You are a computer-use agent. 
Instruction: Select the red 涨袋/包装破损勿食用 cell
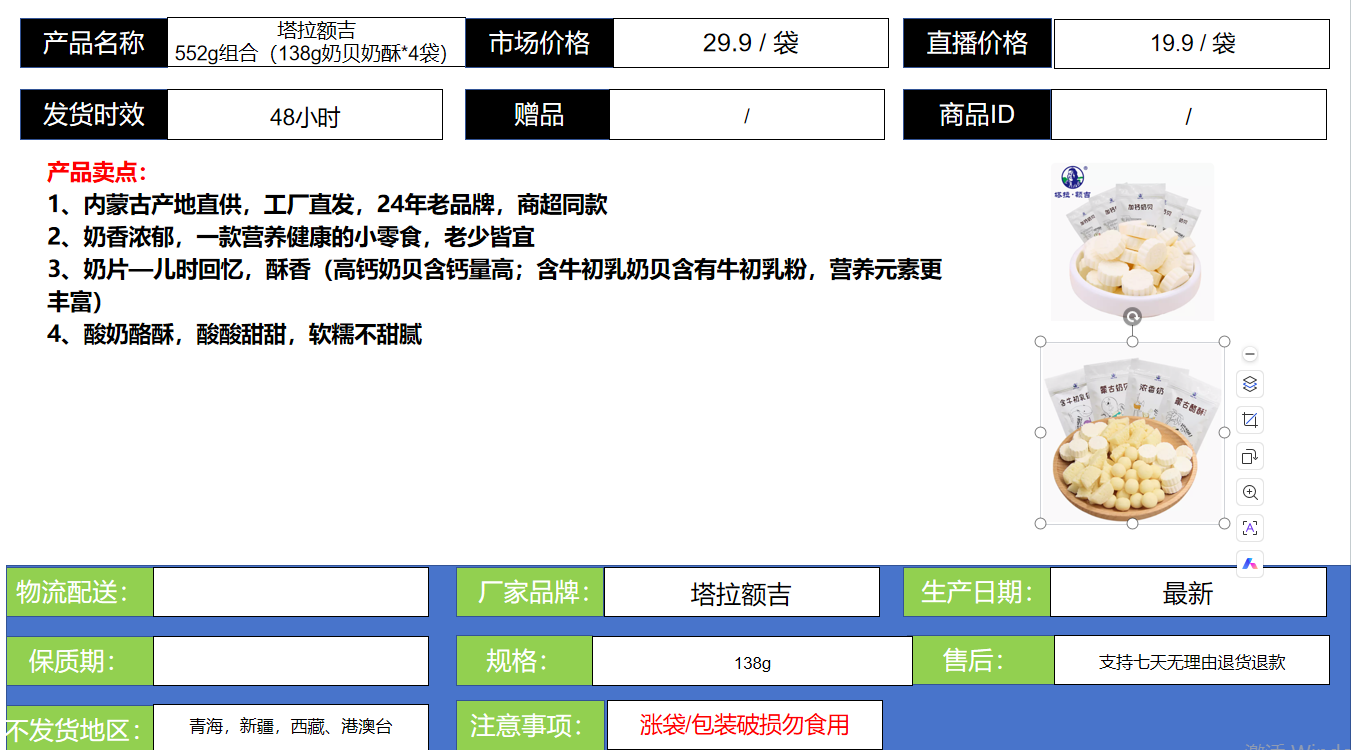pos(744,725)
